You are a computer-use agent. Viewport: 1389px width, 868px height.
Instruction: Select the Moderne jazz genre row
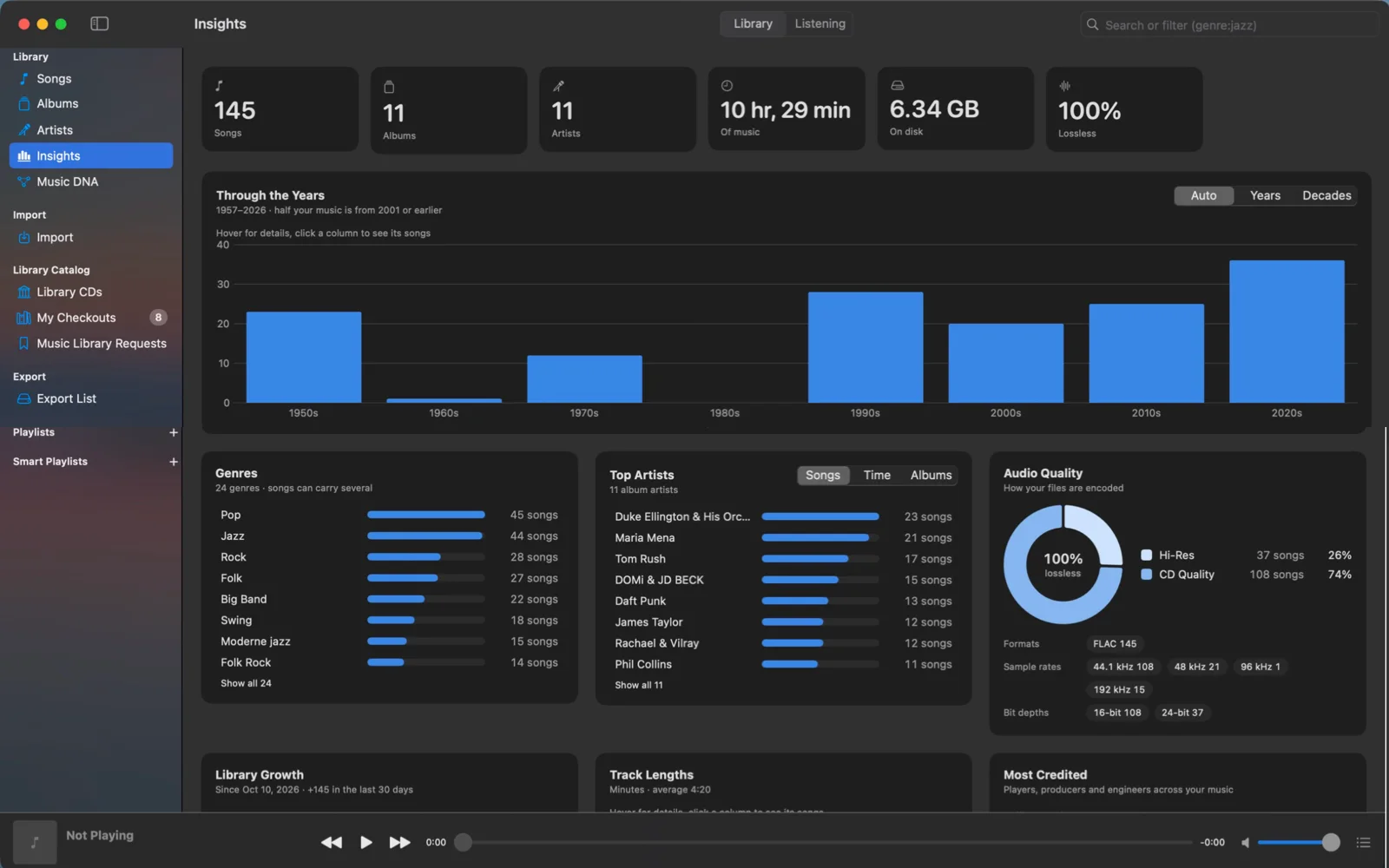(389, 641)
